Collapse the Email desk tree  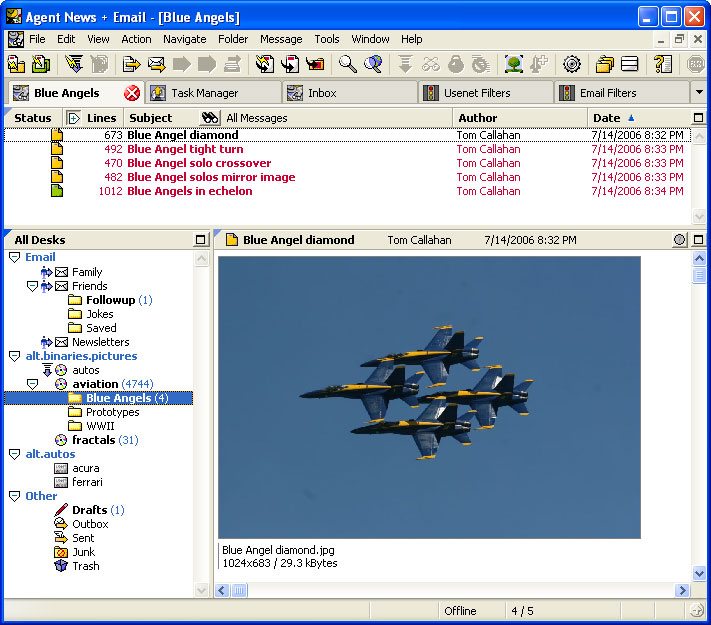coord(14,257)
